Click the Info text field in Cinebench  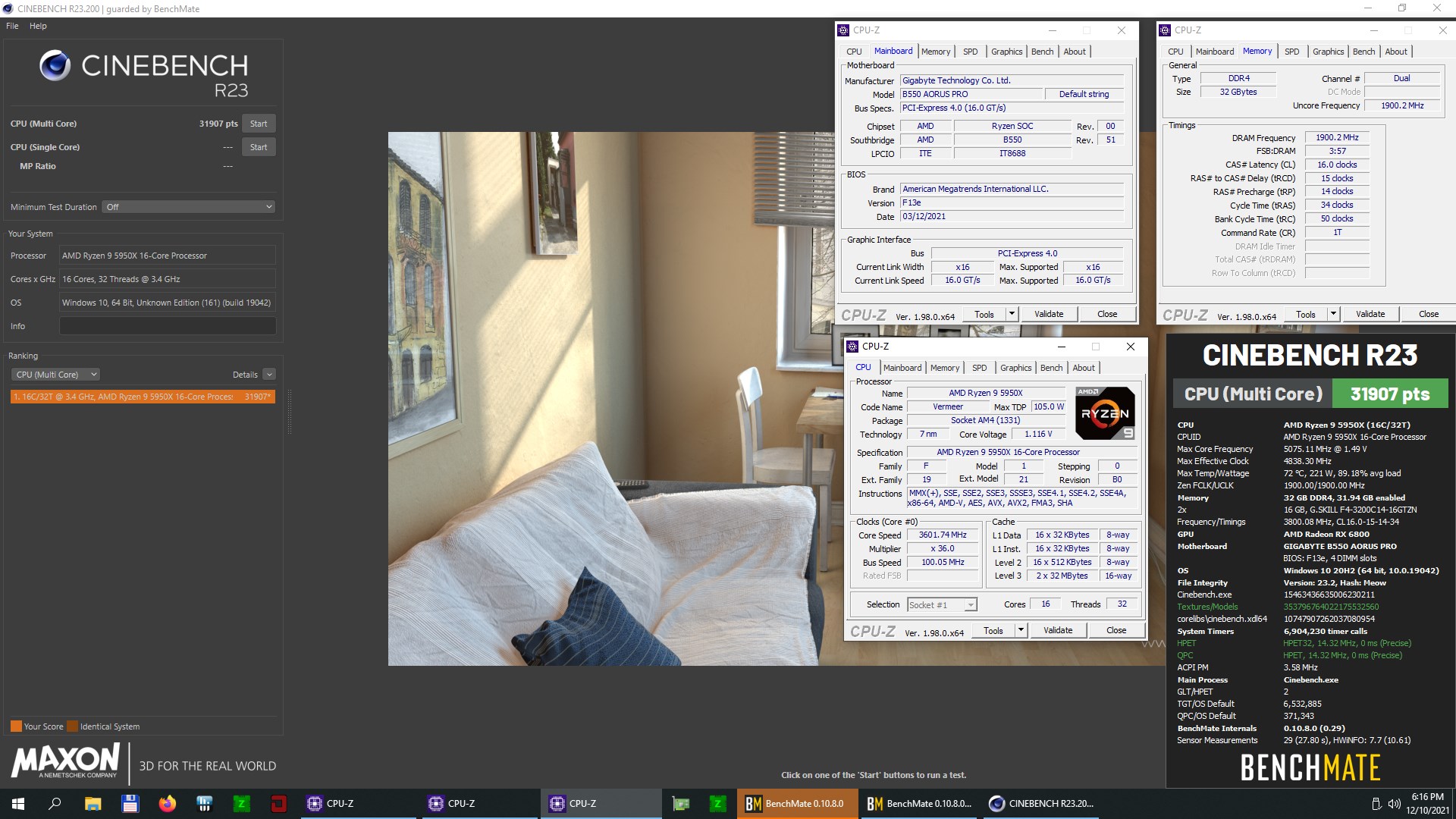tap(168, 326)
